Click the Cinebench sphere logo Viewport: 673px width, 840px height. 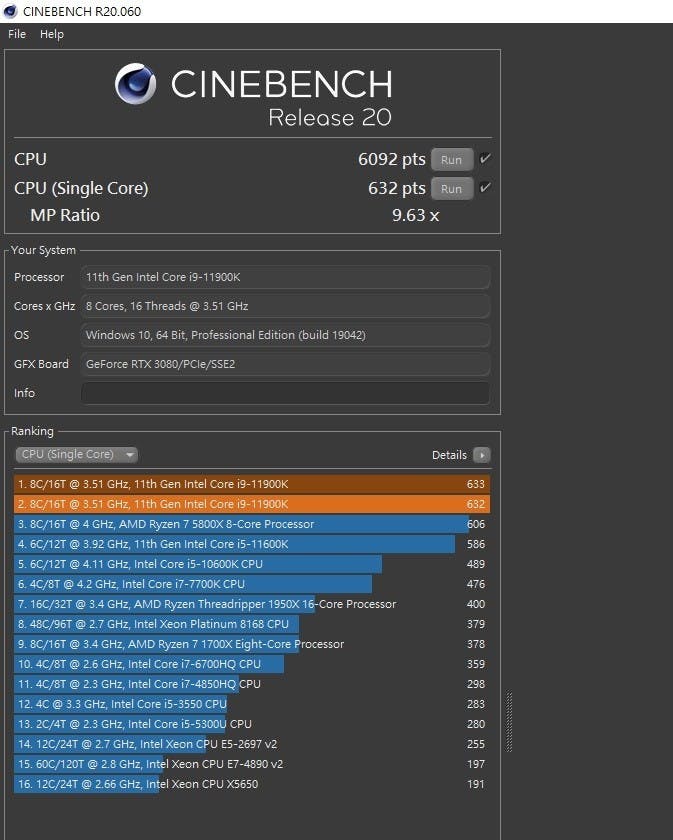point(136,84)
